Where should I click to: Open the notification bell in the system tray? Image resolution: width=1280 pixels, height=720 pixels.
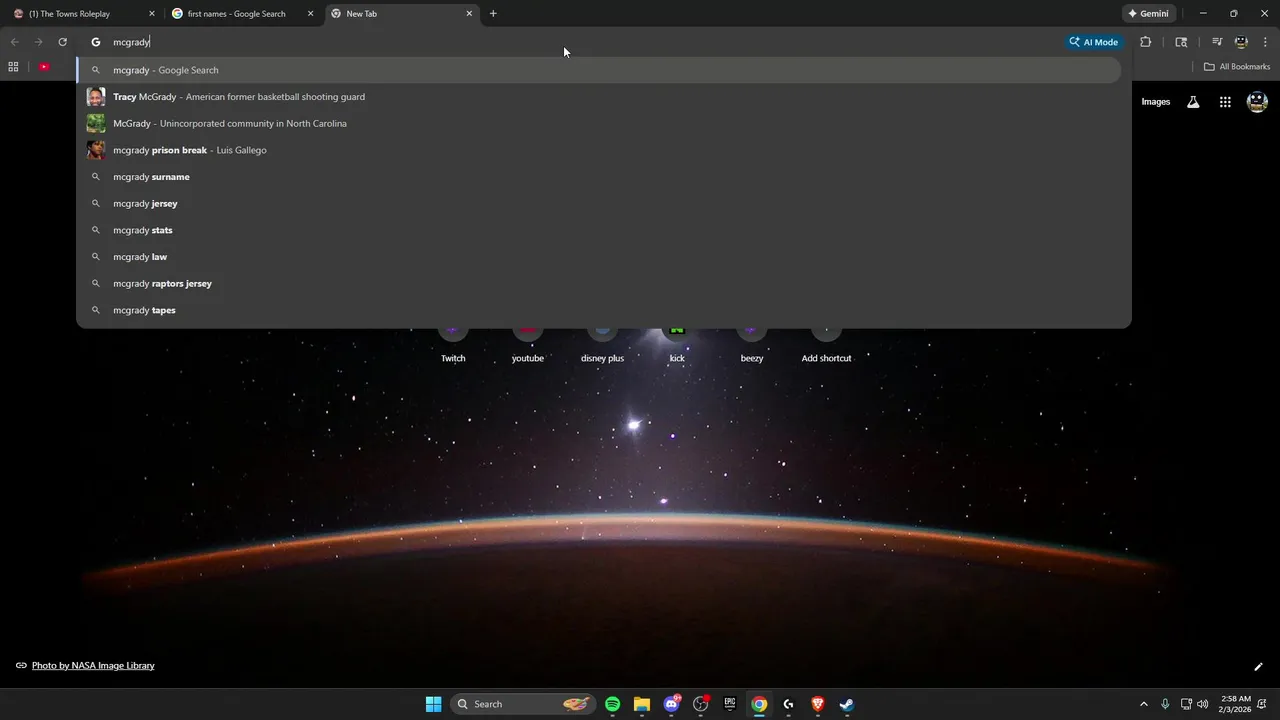(x=1263, y=704)
